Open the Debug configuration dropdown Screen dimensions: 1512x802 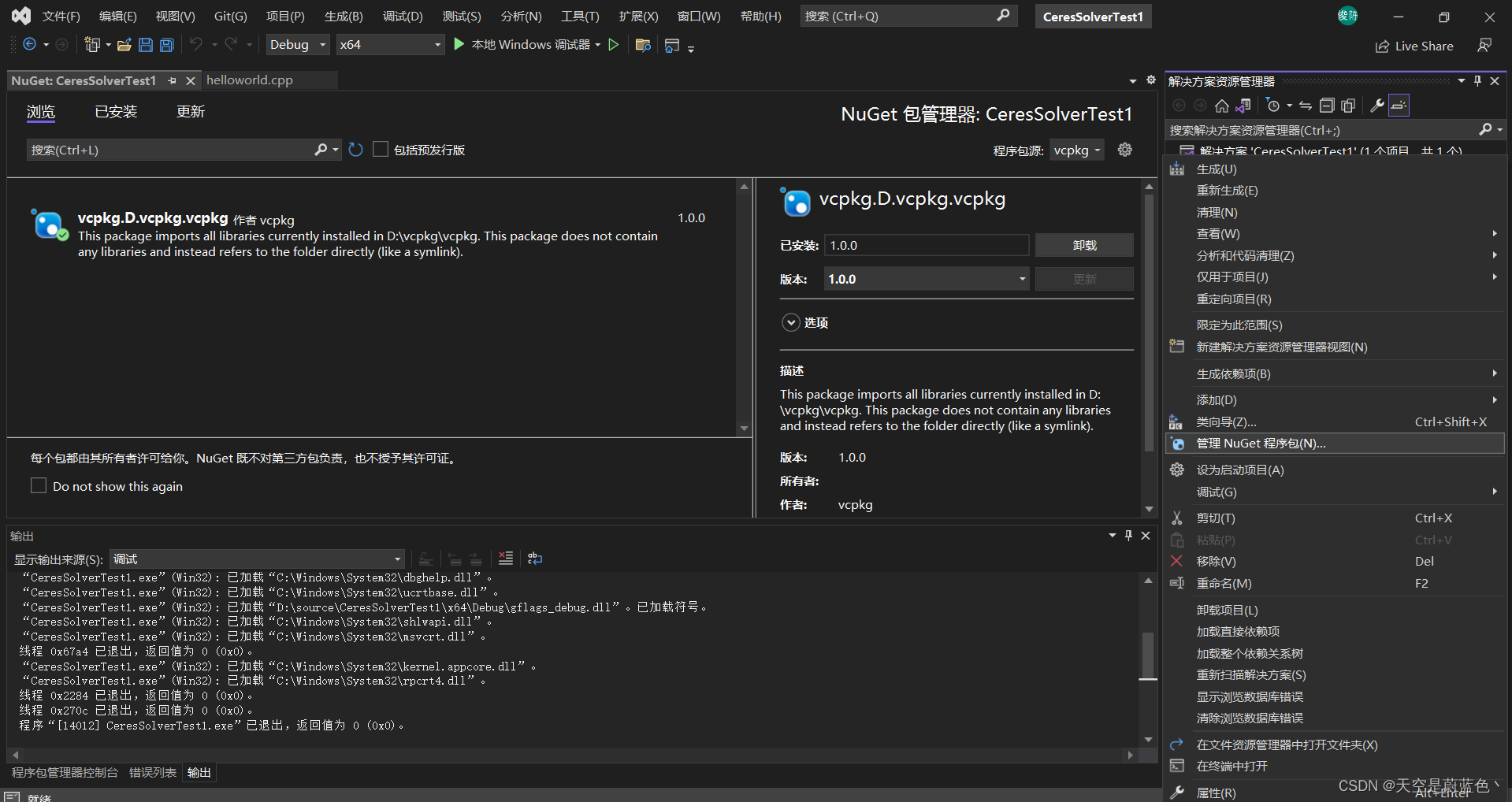click(x=297, y=45)
